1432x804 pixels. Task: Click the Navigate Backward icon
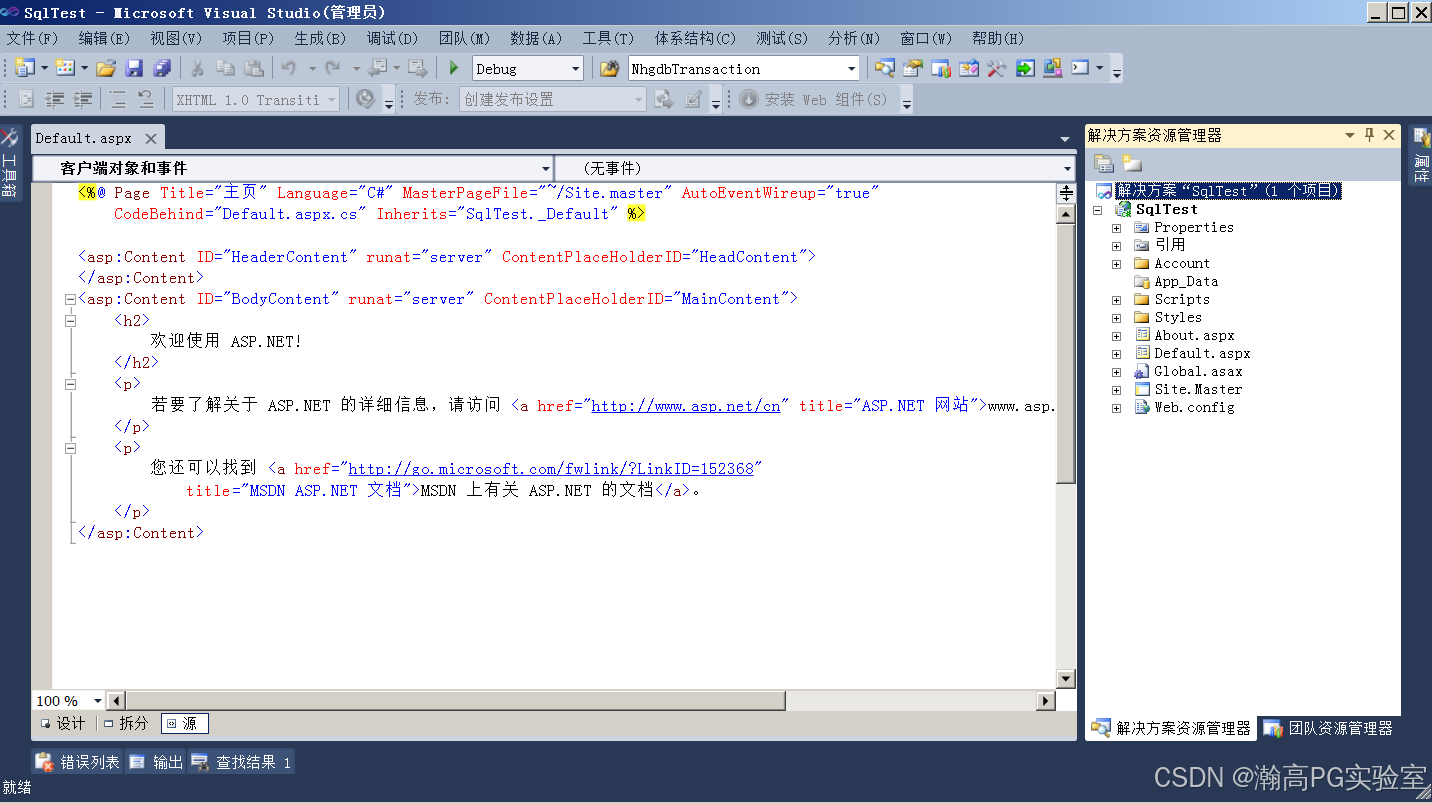[377, 68]
